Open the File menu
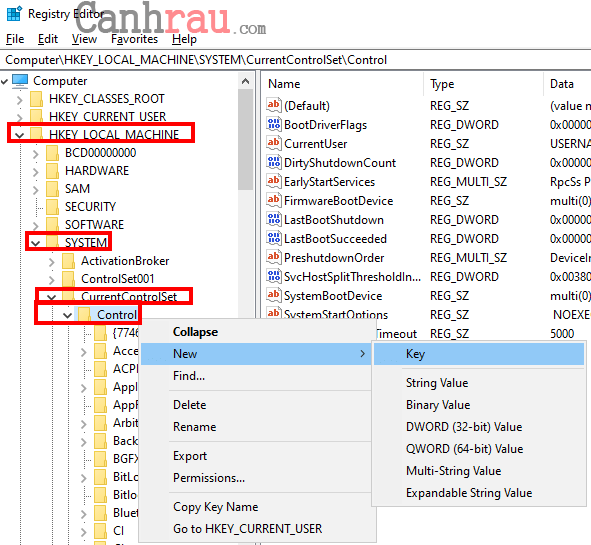 coord(15,39)
